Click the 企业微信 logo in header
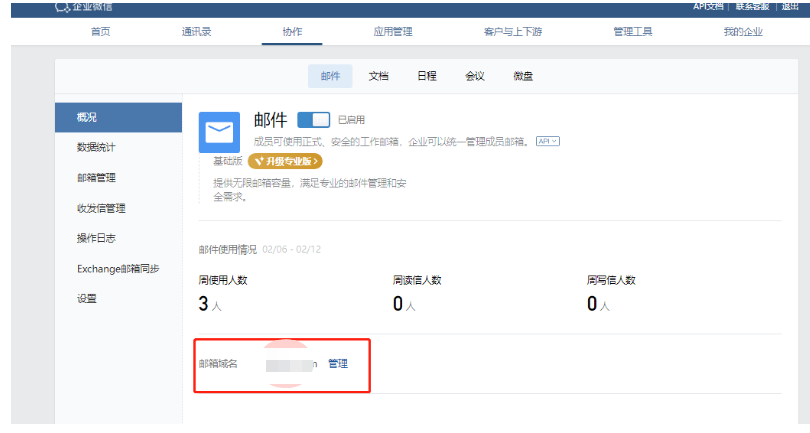This screenshot has height=433, width=810. [x=85, y=6]
